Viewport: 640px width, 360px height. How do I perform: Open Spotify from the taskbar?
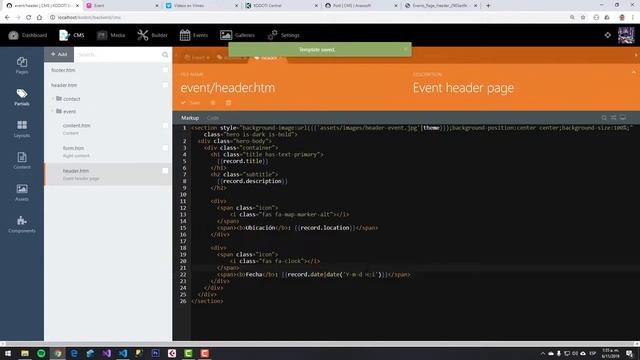(41, 353)
